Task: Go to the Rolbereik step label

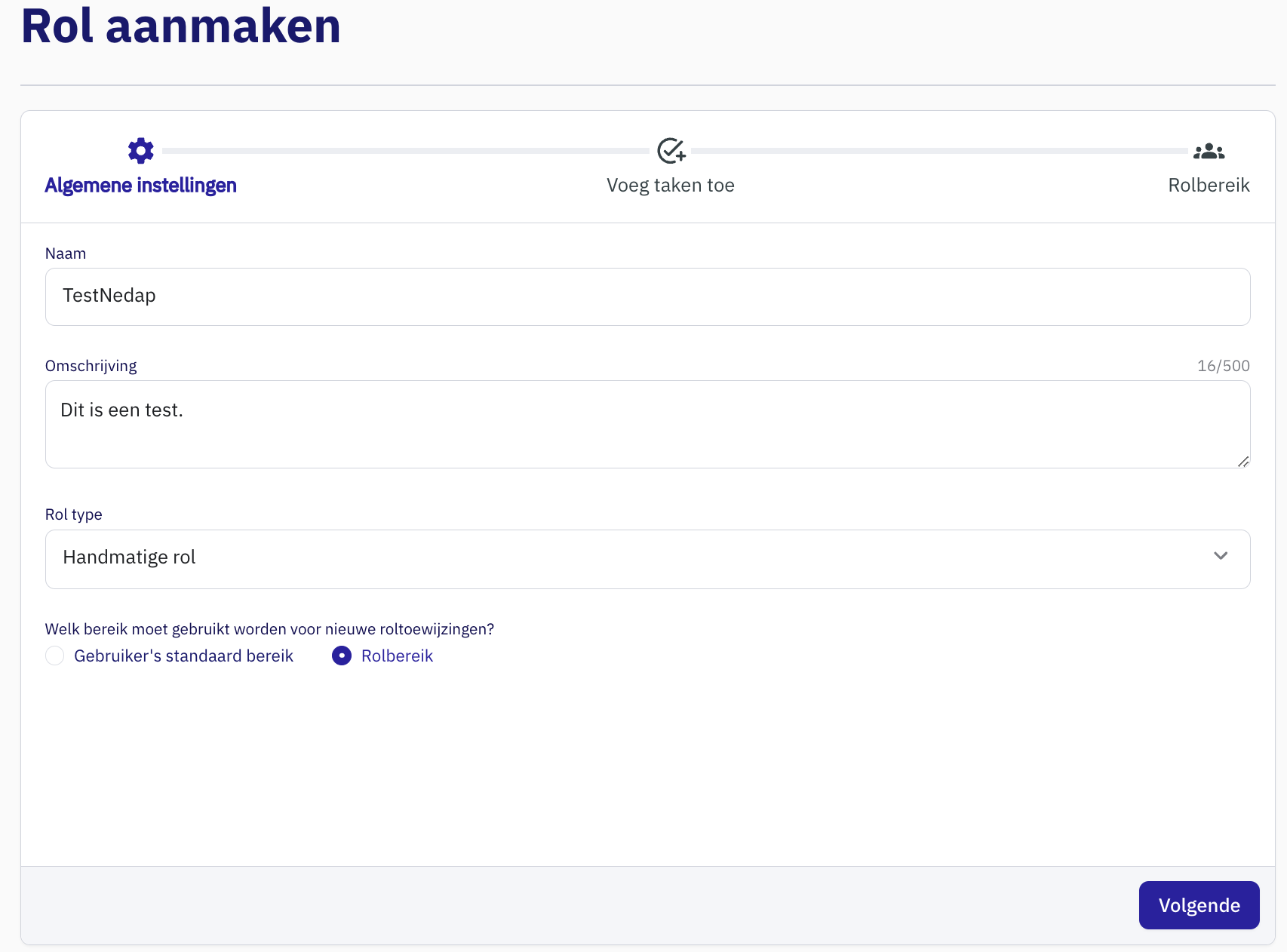Action: point(1209,186)
